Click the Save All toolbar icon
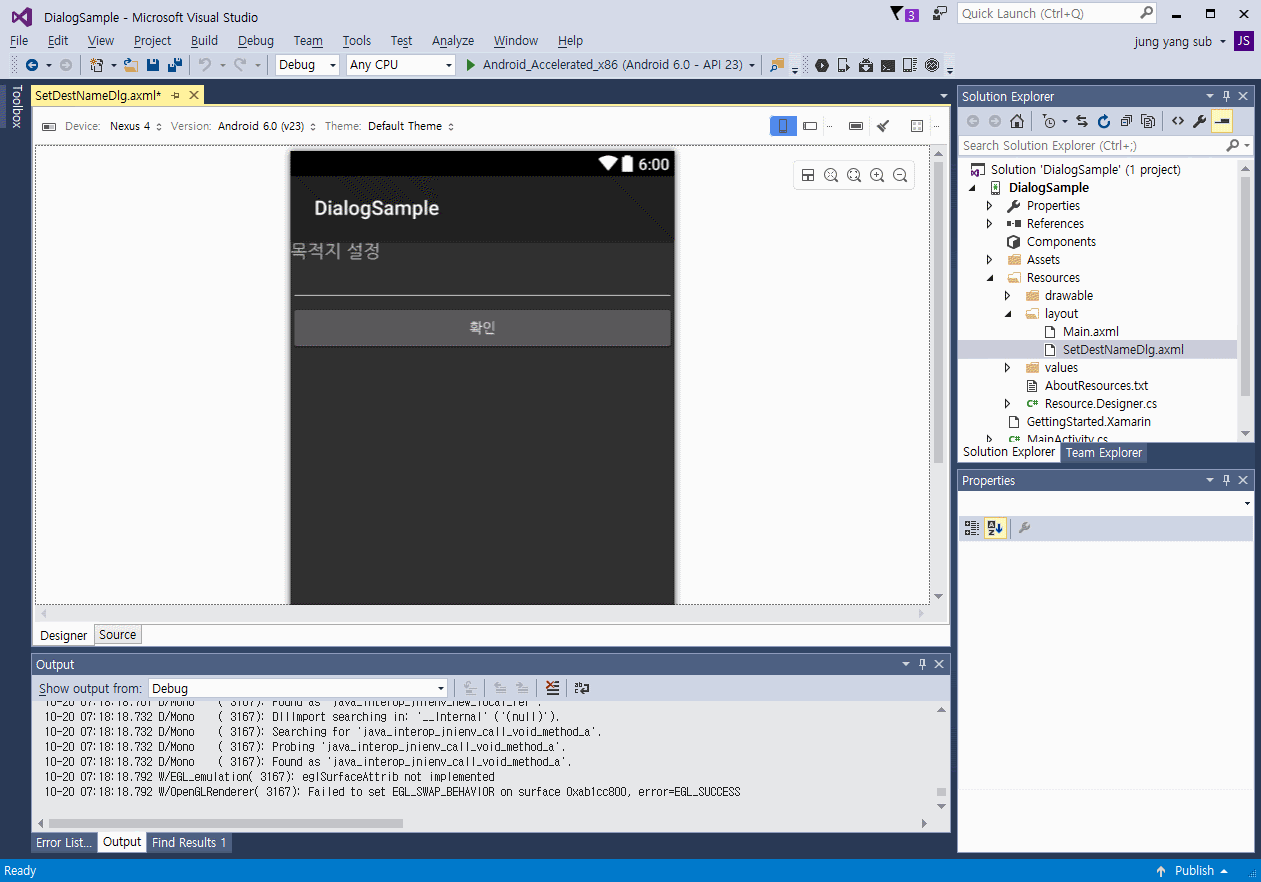 click(175, 65)
